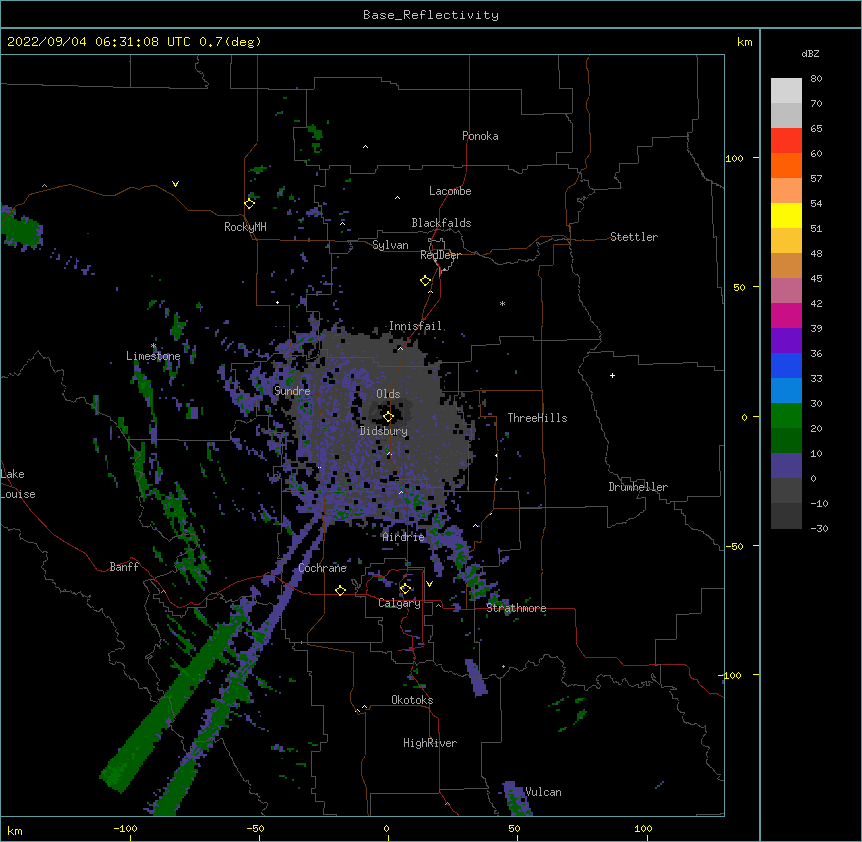
Task: Select the white plus marker north of Drumheller
Action: click(x=612, y=375)
